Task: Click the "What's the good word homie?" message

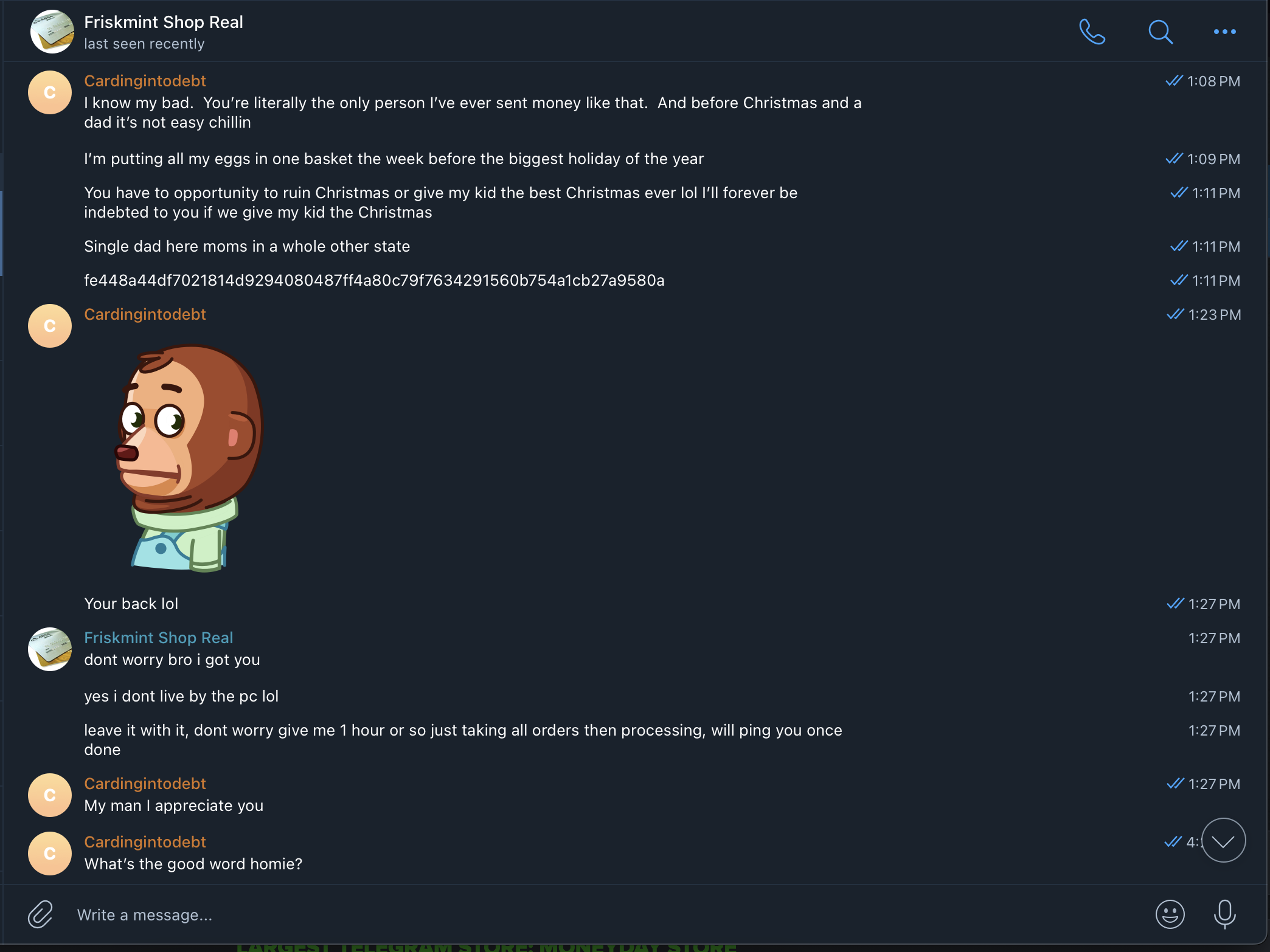Action: click(193, 864)
